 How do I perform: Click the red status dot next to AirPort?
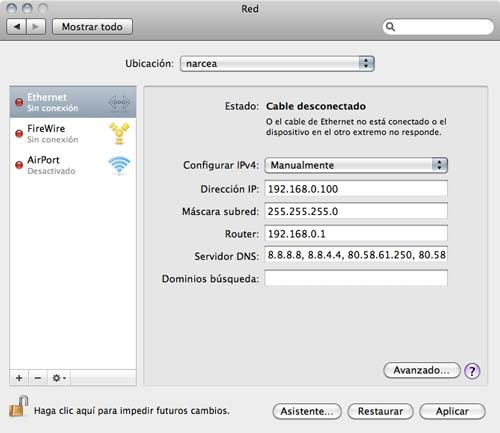19,165
